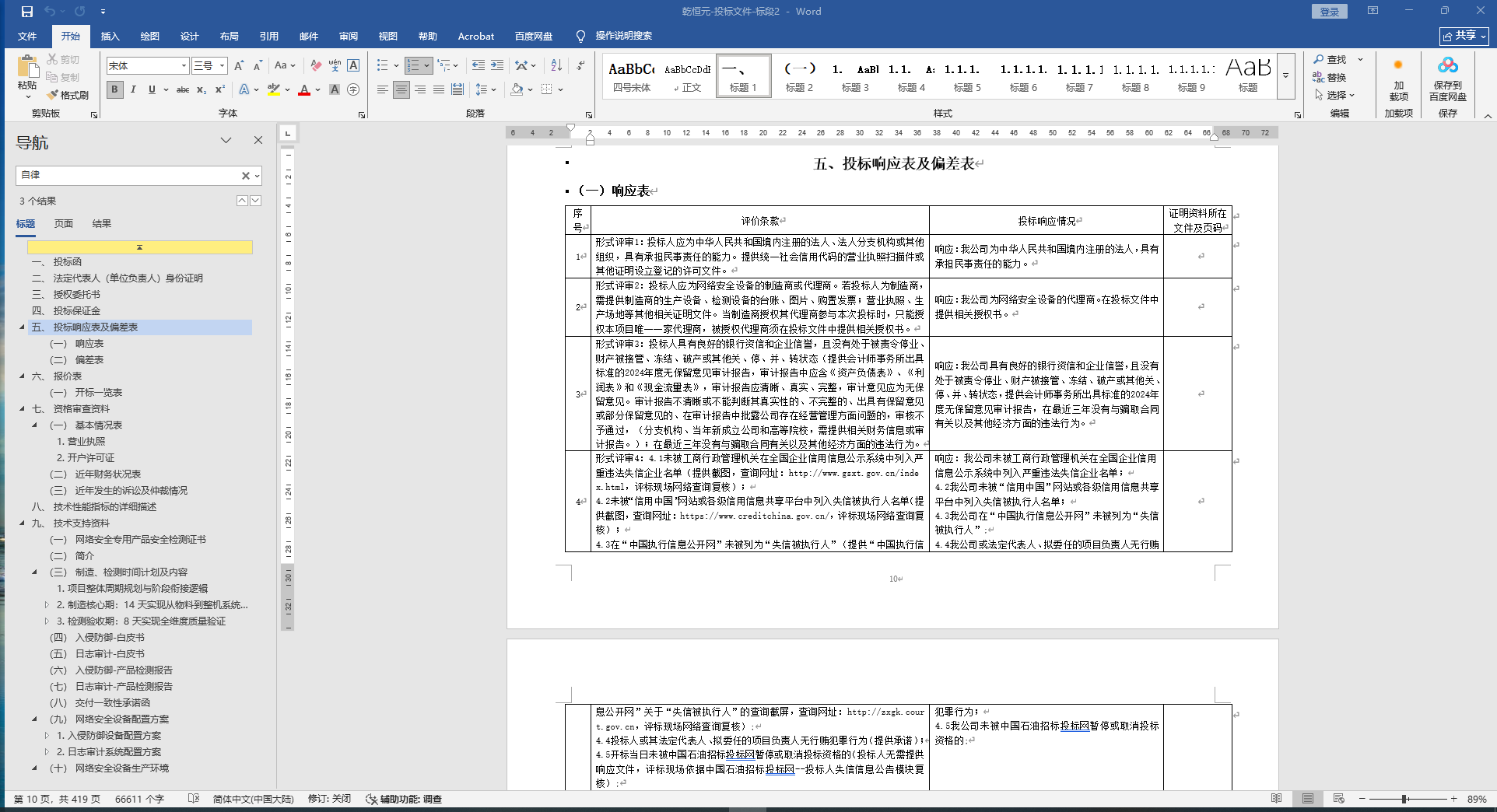Screen dimensions: 1497x812
Task: Switch to the 审阅 (Review) ribbon tab
Action: coord(349,36)
